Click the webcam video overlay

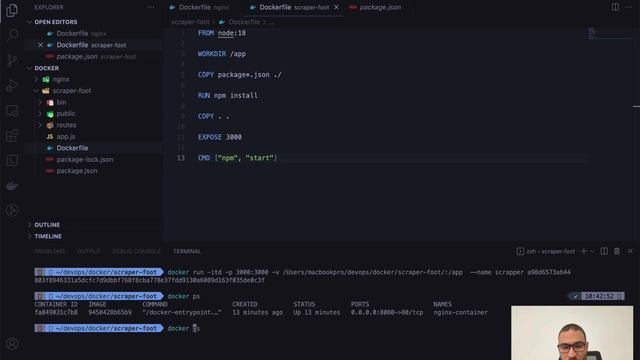click(572, 333)
